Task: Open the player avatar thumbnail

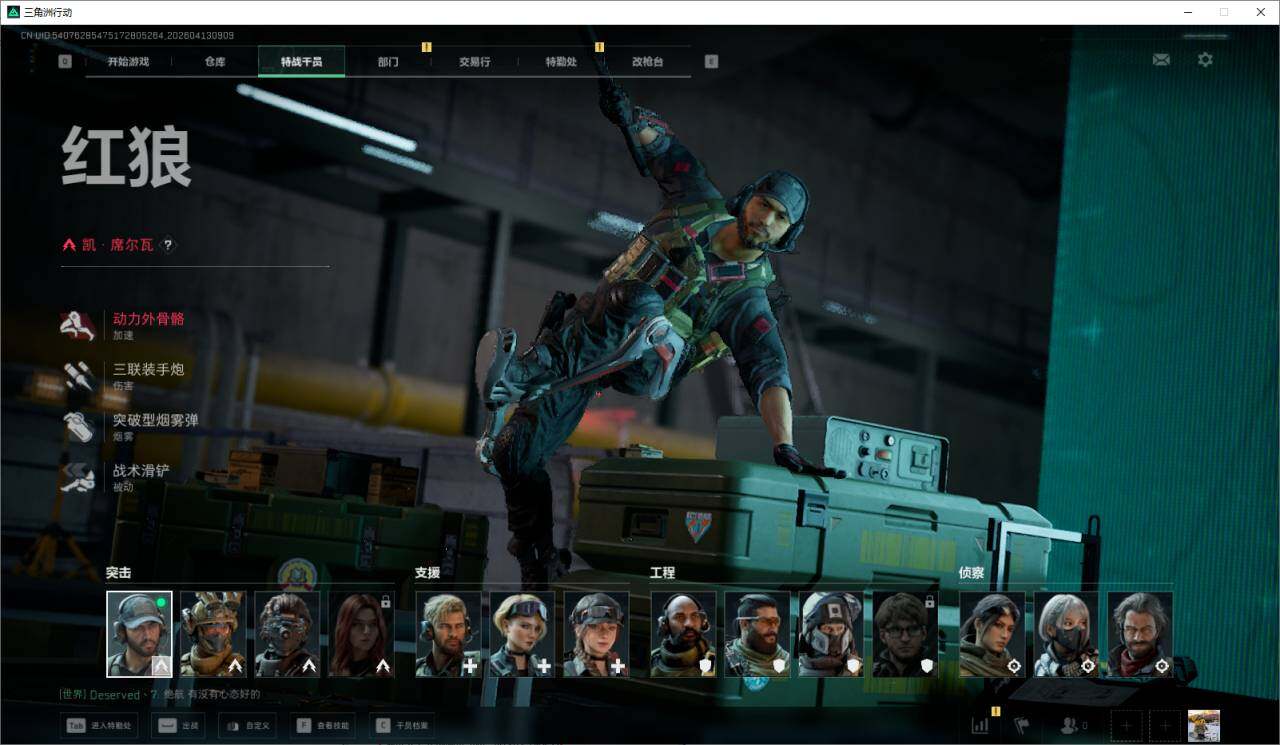Action: [1203, 726]
